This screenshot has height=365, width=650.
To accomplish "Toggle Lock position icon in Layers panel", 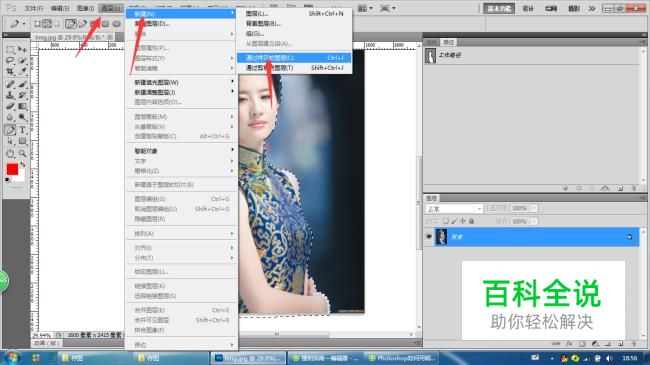I will pyautogui.click(x=463, y=221).
